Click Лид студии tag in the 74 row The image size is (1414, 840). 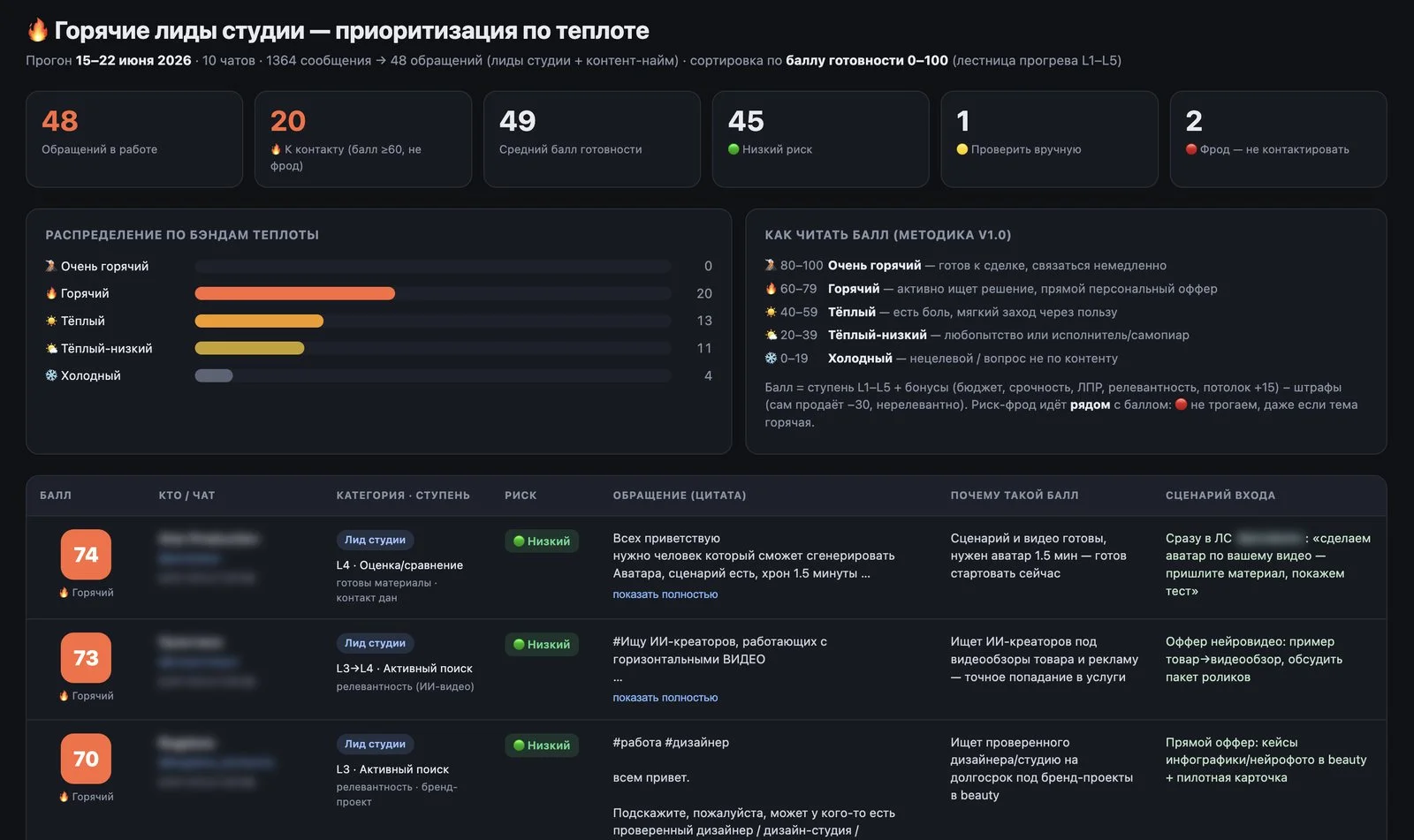tap(375, 540)
